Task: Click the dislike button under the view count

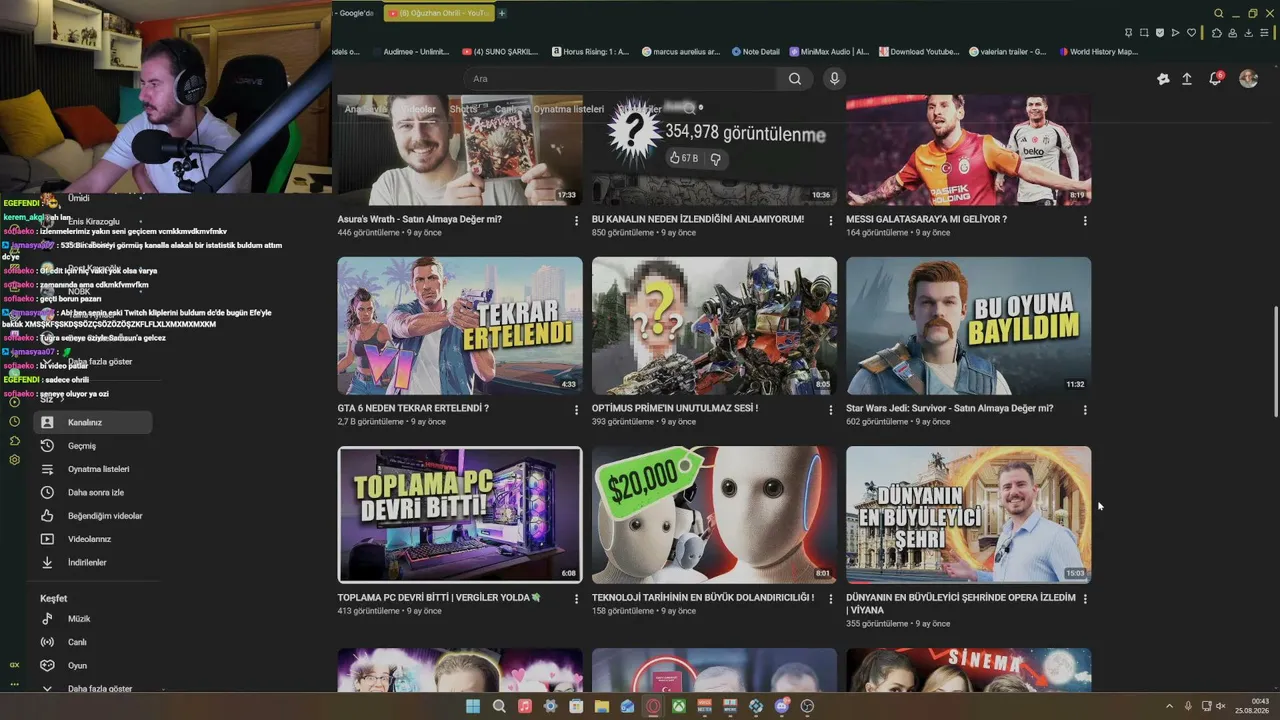Action: coord(715,159)
